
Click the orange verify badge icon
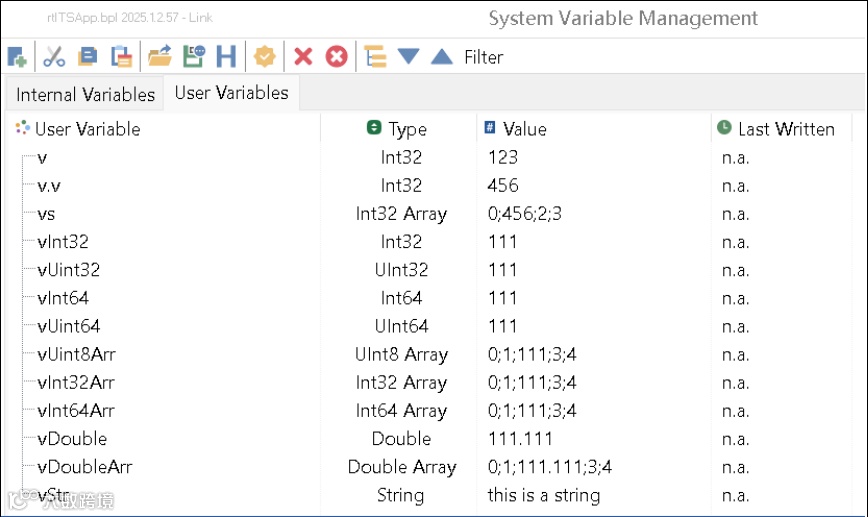(x=265, y=57)
